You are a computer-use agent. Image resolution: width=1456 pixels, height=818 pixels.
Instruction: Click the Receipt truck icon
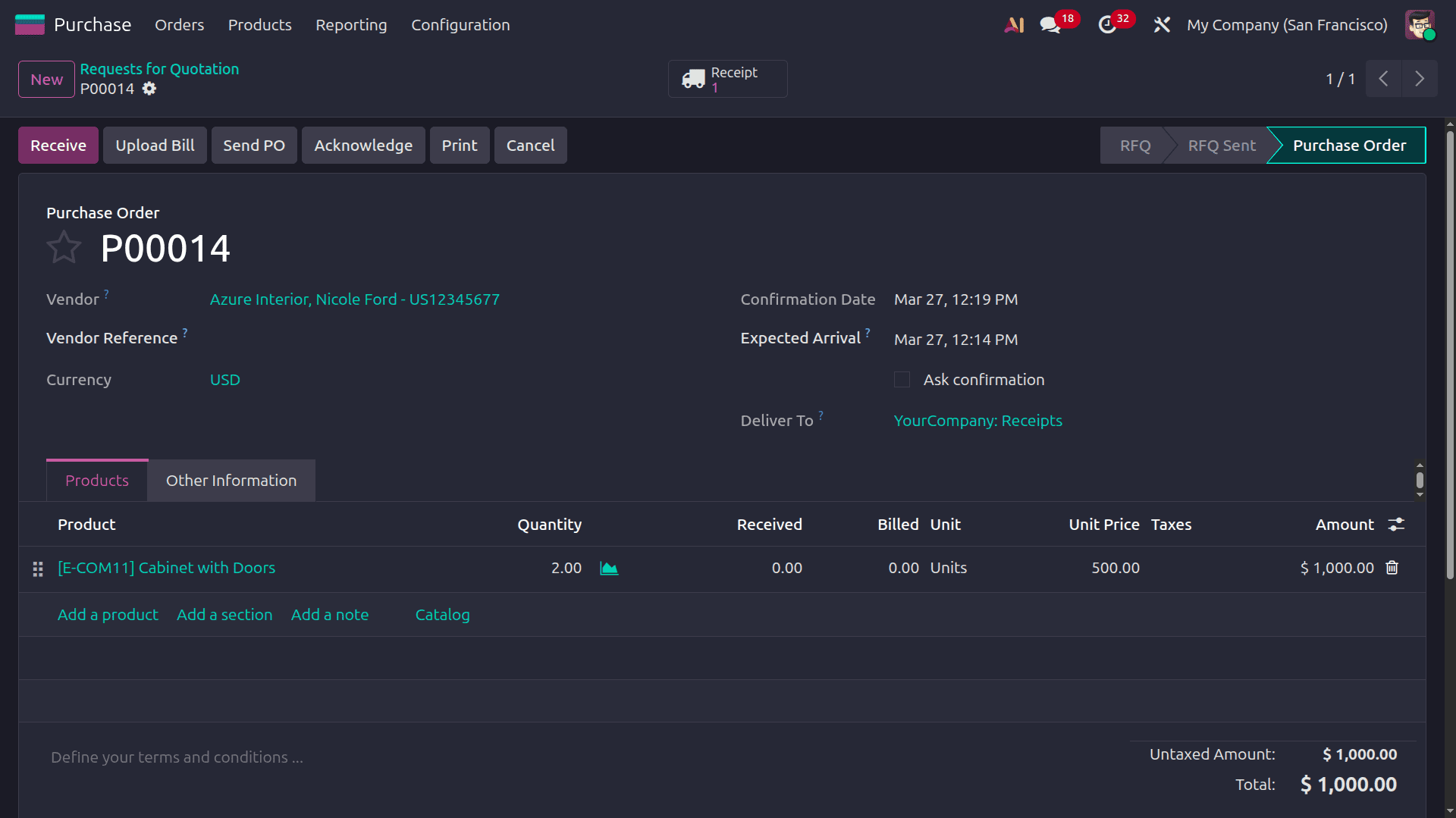click(694, 78)
